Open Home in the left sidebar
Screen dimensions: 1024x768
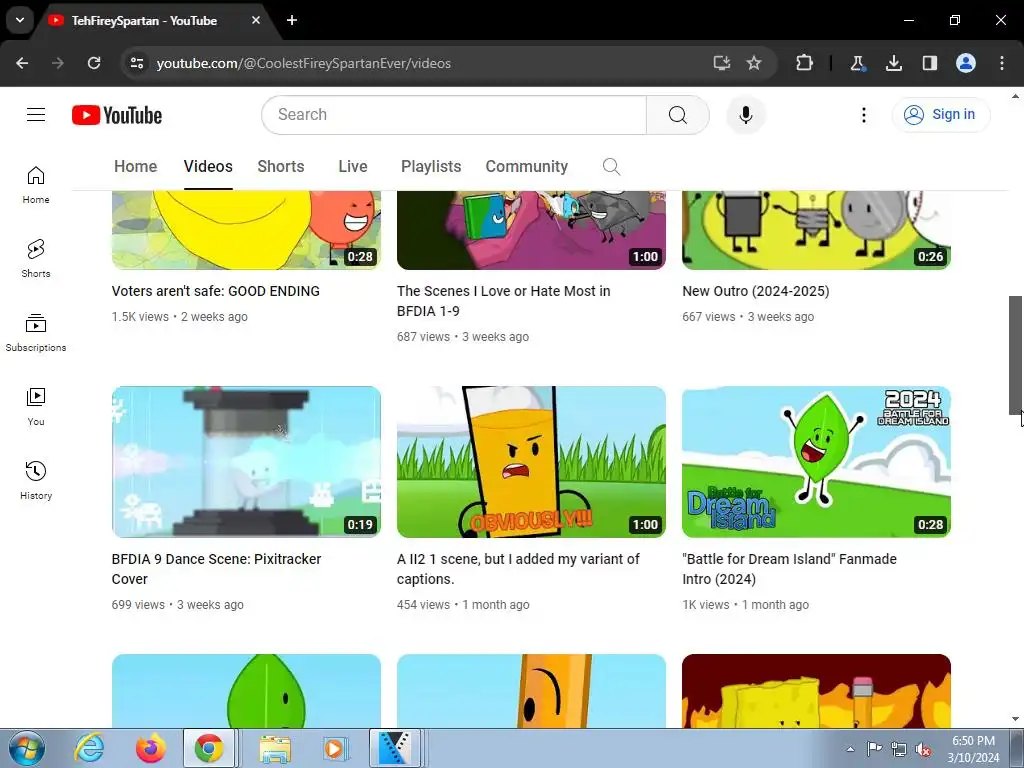(x=36, y=185)
